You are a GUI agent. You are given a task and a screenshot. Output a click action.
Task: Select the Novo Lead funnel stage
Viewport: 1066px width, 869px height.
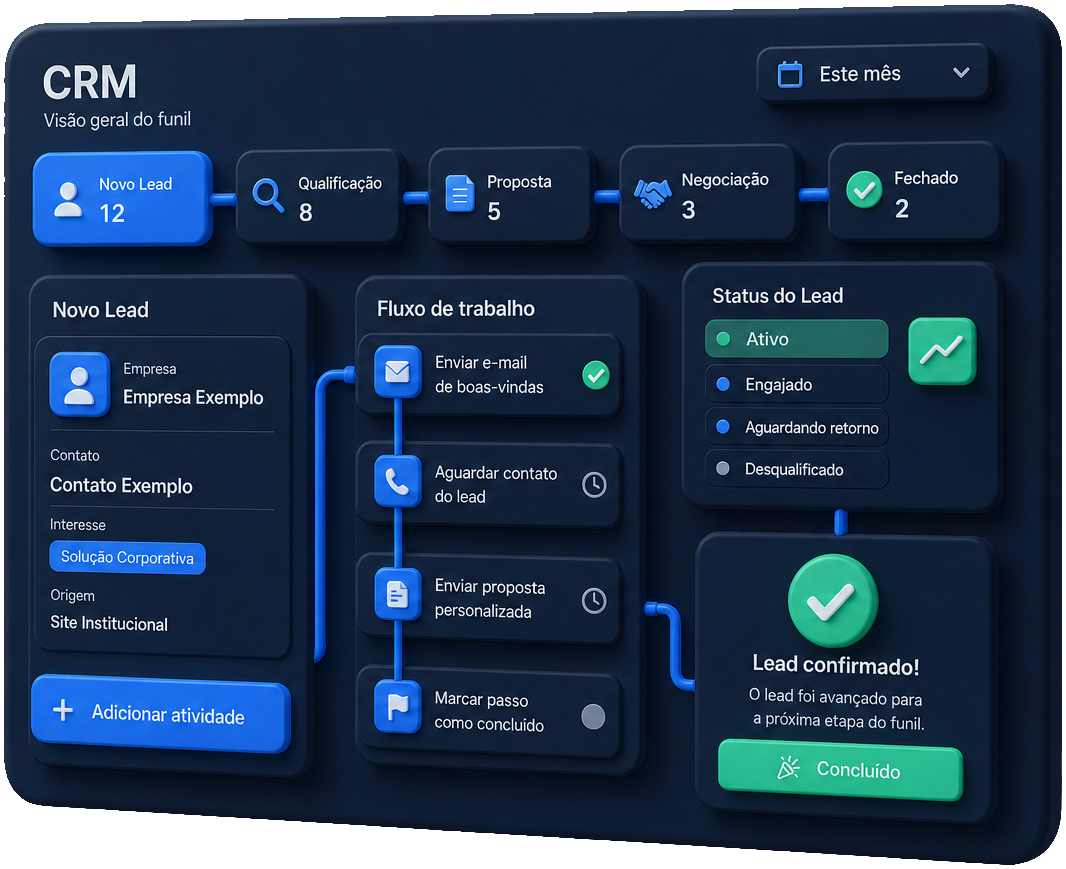(x=122, y=198)
